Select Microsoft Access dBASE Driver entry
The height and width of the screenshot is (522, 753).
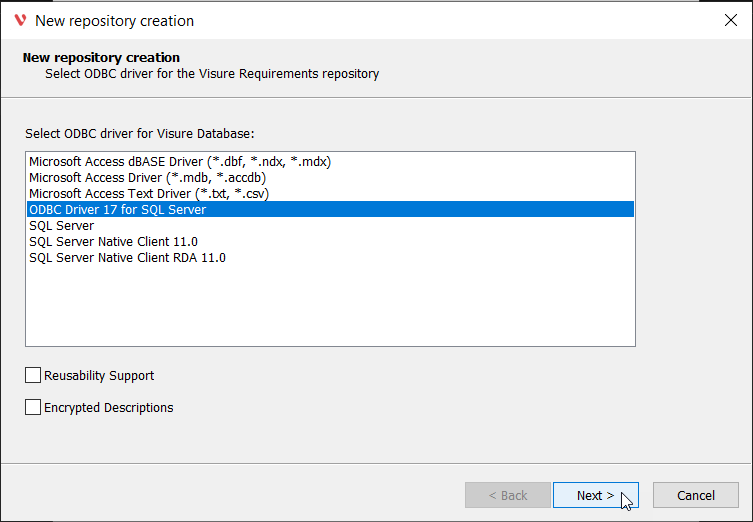(330, 162)
